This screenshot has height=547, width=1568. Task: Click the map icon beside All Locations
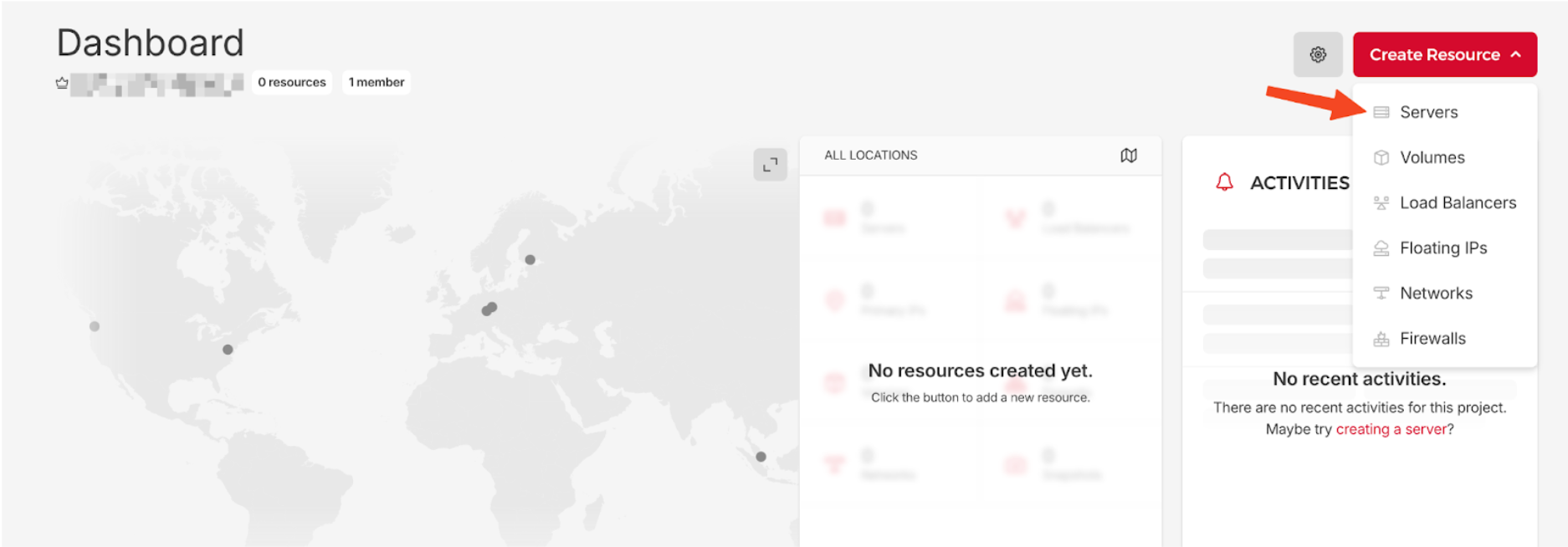1128,156
